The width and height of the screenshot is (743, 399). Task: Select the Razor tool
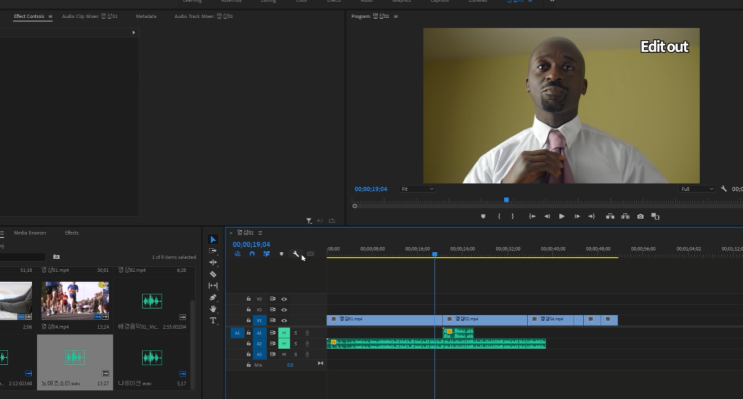click(x=213, y=274)
